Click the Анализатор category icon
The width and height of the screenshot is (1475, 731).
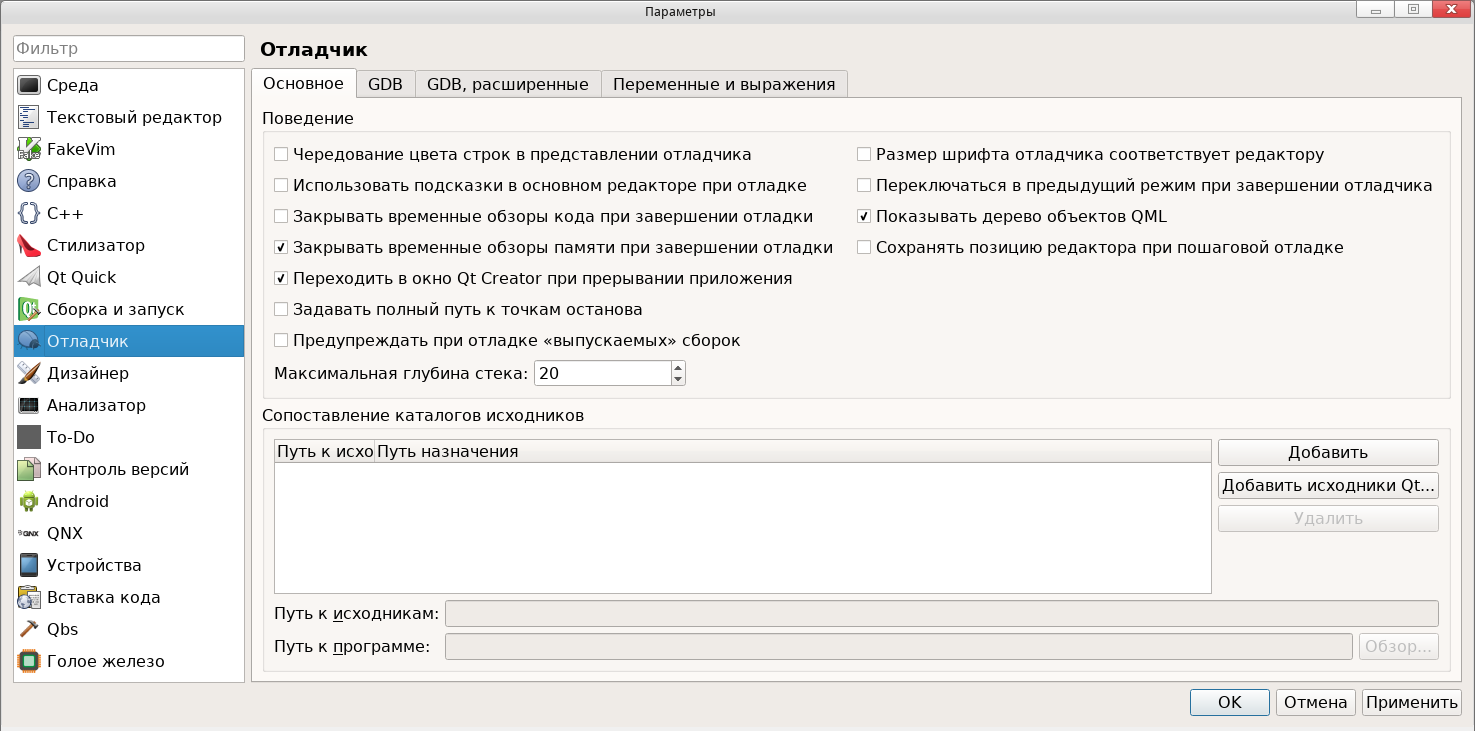(29, 405)
